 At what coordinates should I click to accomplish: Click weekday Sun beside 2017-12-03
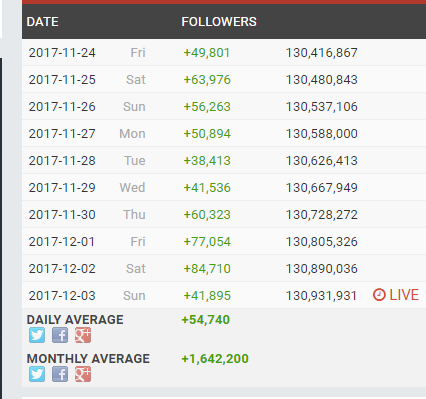(x=134, y=296)
